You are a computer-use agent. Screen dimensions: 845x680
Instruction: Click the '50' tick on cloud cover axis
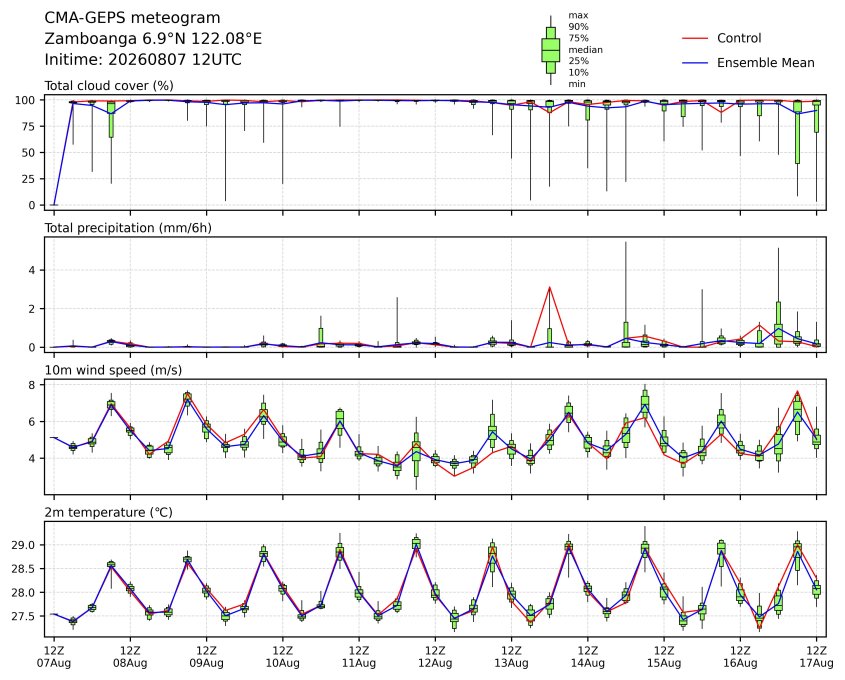point(29,152)
